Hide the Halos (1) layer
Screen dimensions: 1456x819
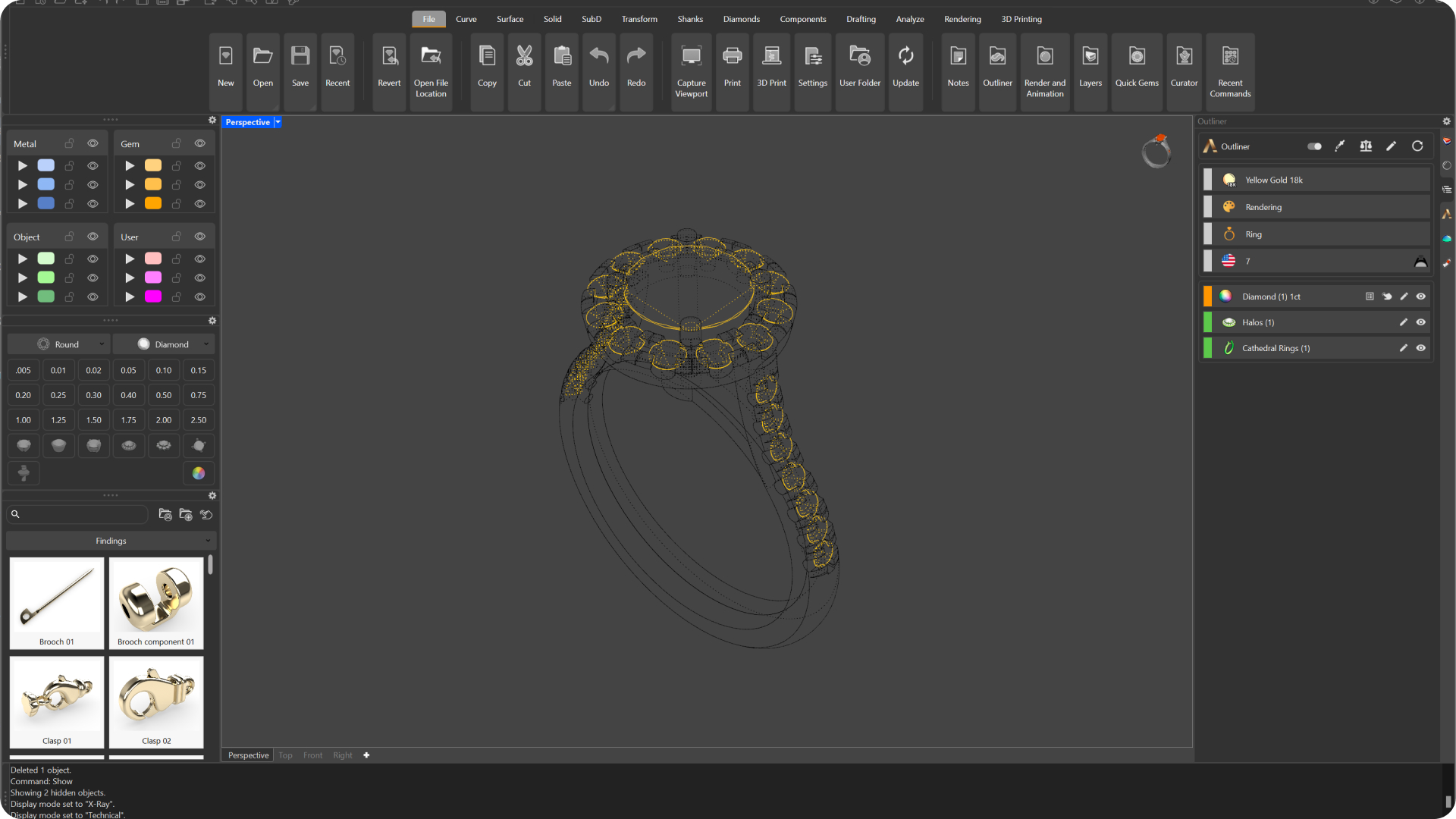tap(1421, 322)
